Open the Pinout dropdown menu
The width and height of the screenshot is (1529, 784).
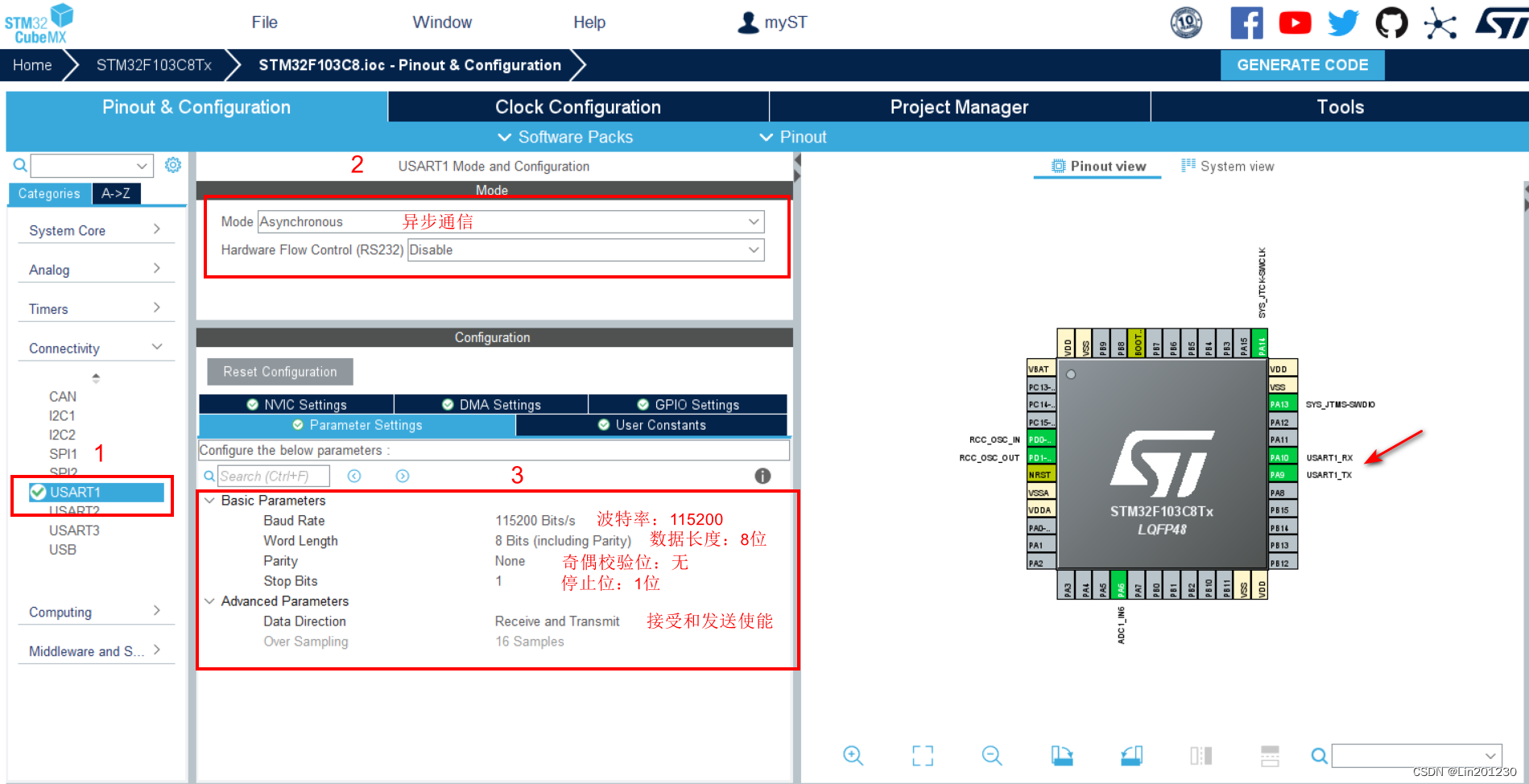[x=793, y=137]
